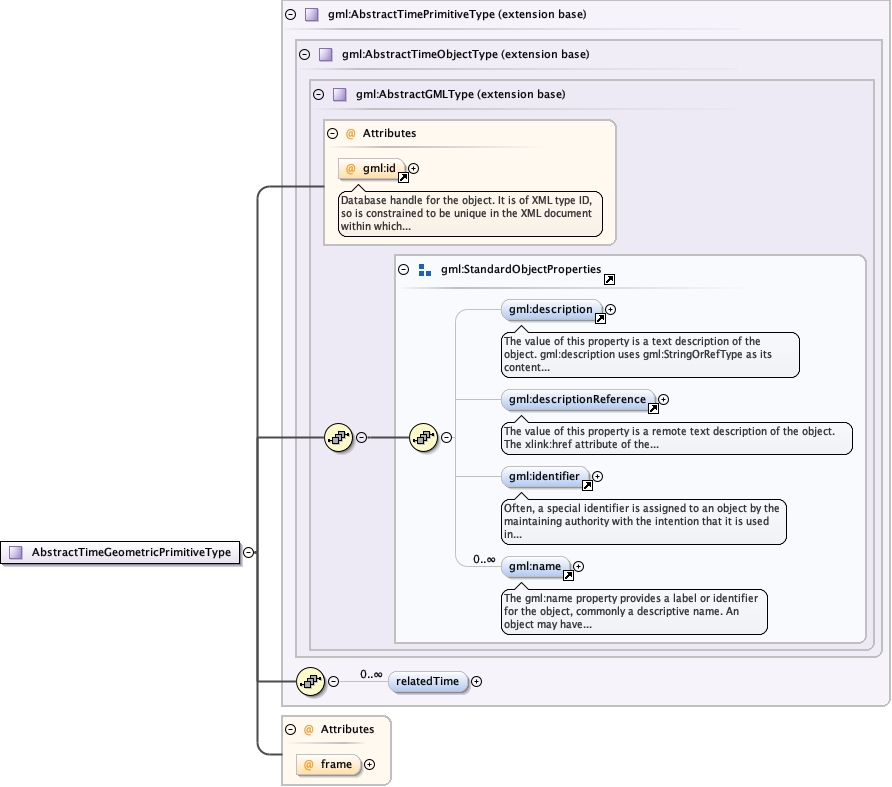Click the 0..∞ cardinality beside relatedTime

(371, 675)
